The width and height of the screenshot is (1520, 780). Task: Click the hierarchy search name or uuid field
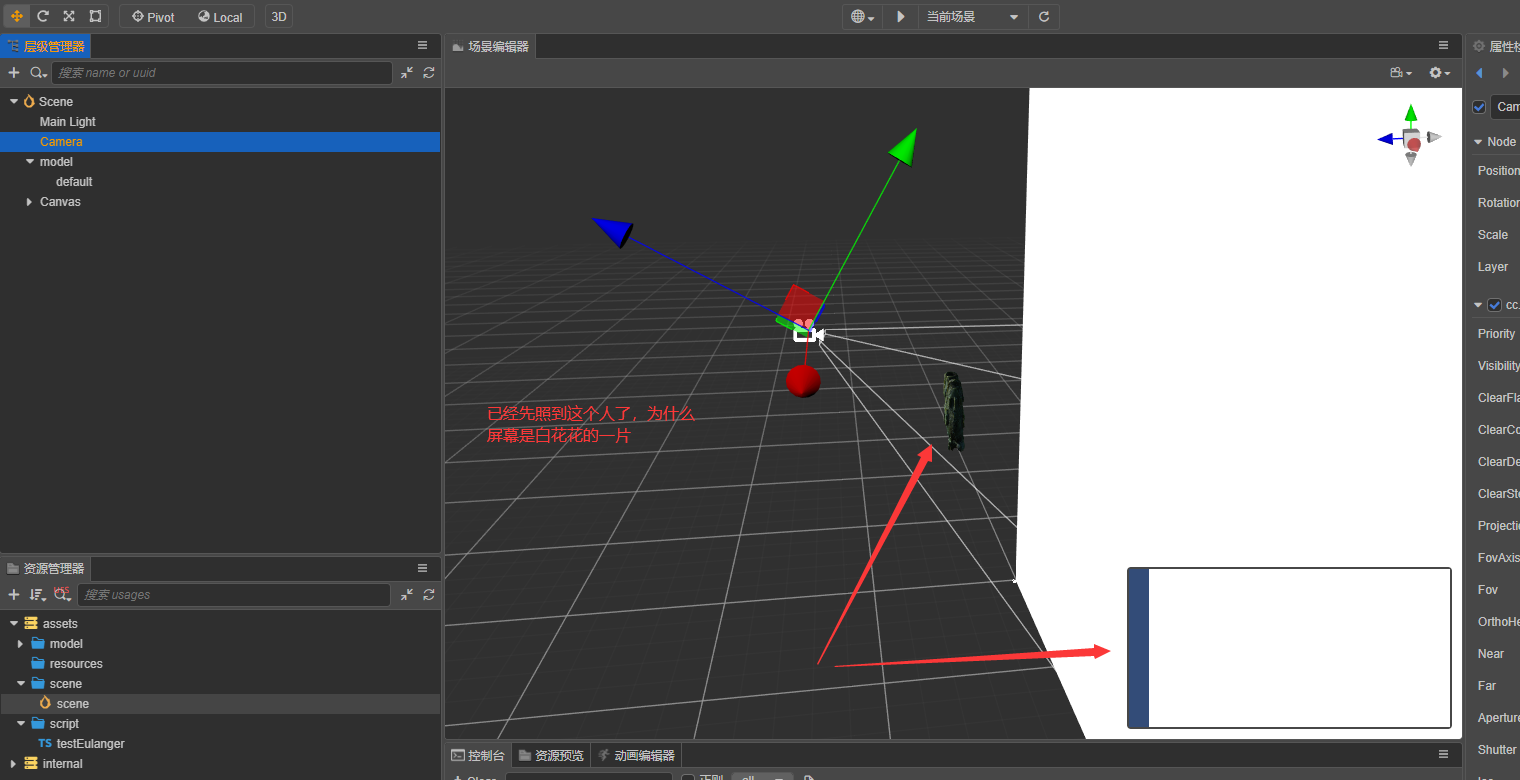[222, 72]
